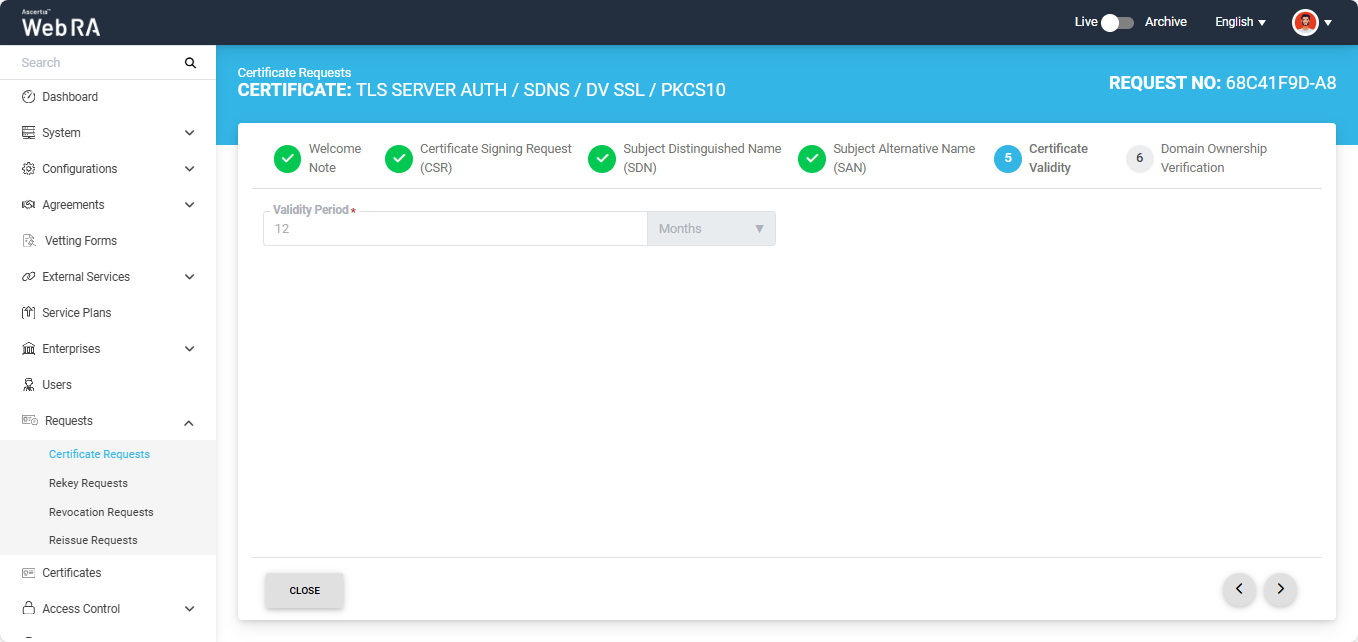Image resolution: width=1358 pixels, height=642 pixels.
Task: Click the Service Plans icon
Action: click(29, 313)
